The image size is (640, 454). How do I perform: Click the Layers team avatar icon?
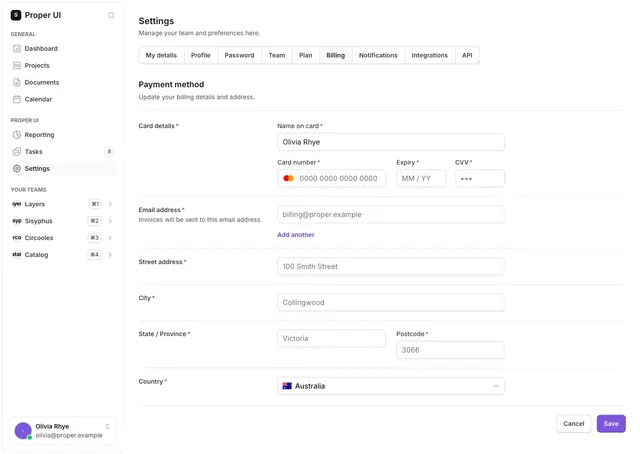17,204
